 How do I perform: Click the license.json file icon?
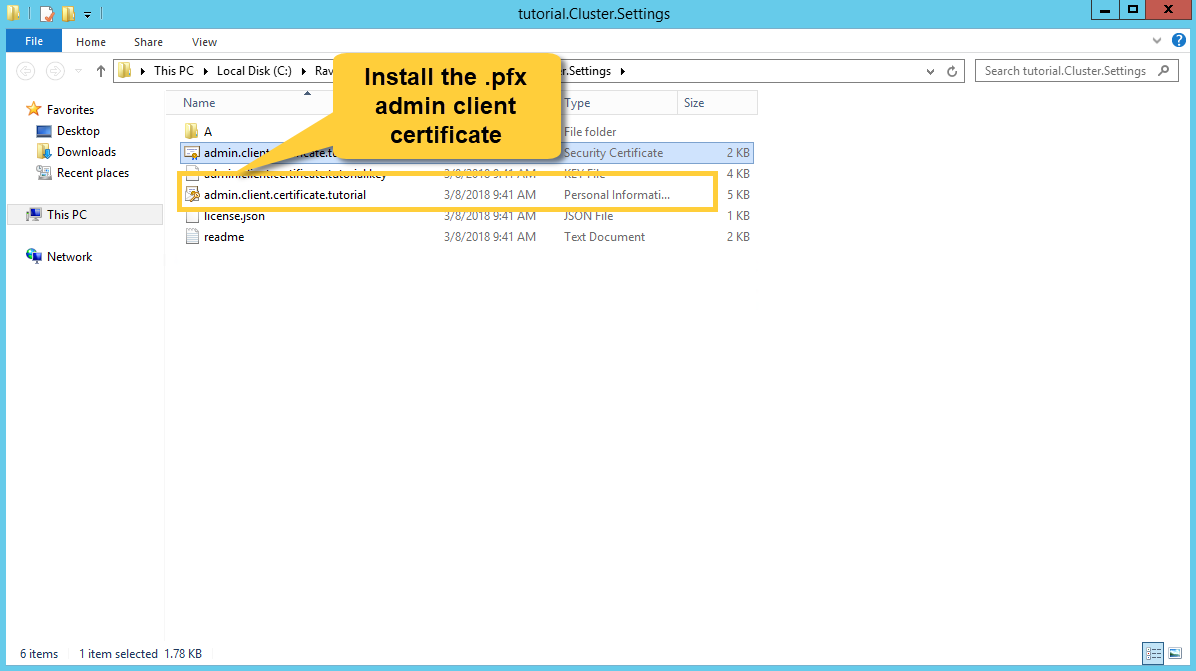pos(192,216)
